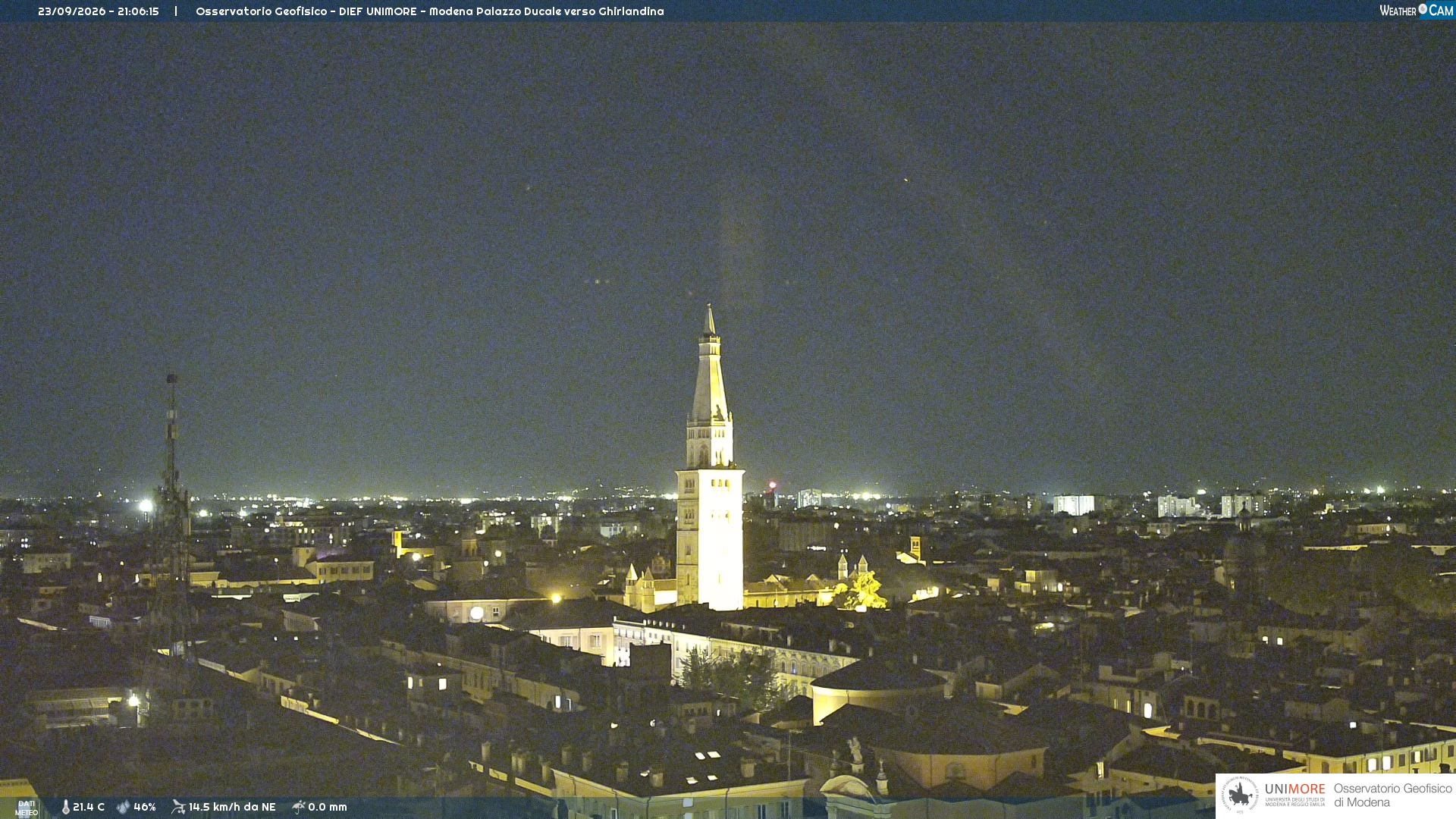This screenshot has height=819, width=1456.
Task: Click the rain umbrella precipitation icon
Action: (299, 807)
